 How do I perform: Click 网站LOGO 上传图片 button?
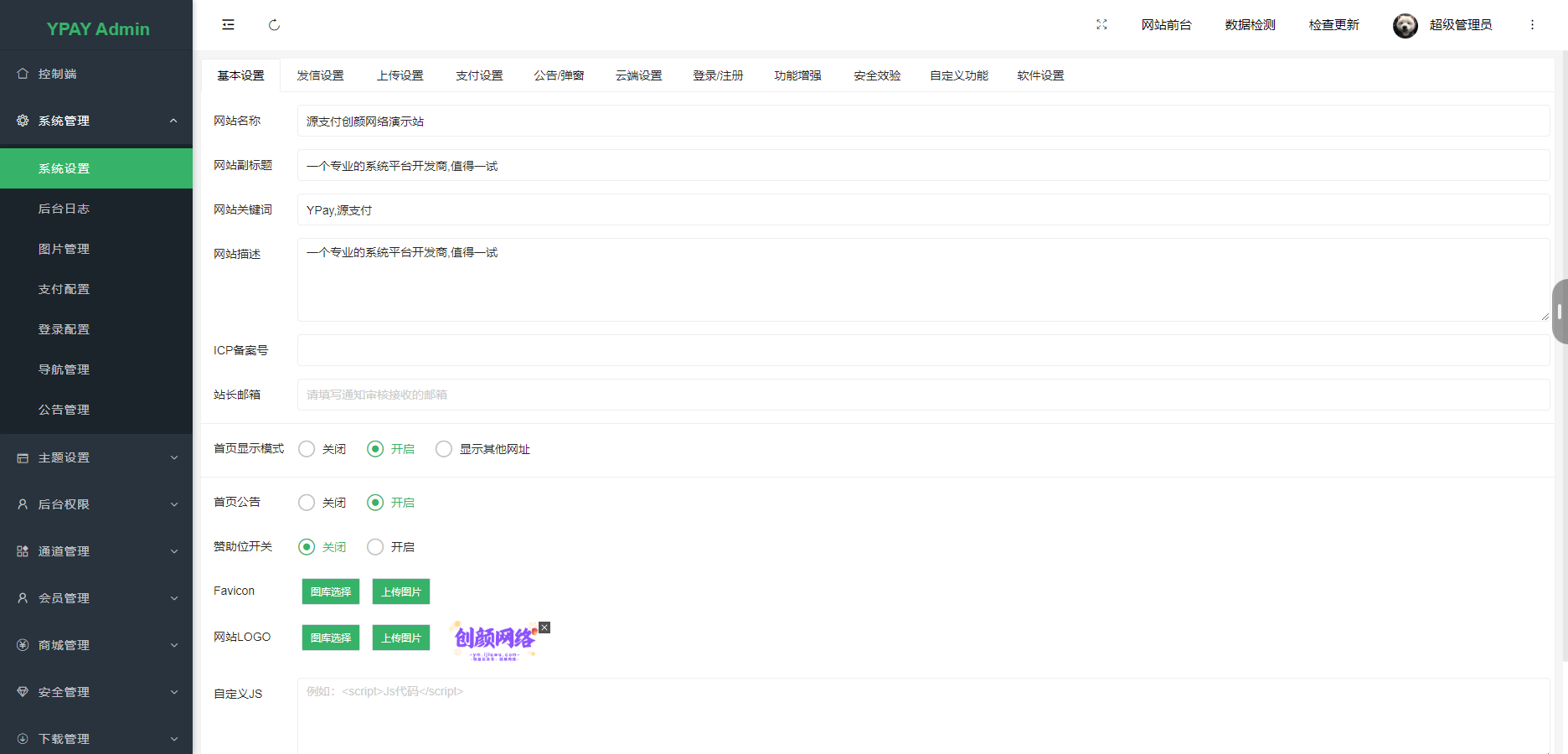pos(401,638)
